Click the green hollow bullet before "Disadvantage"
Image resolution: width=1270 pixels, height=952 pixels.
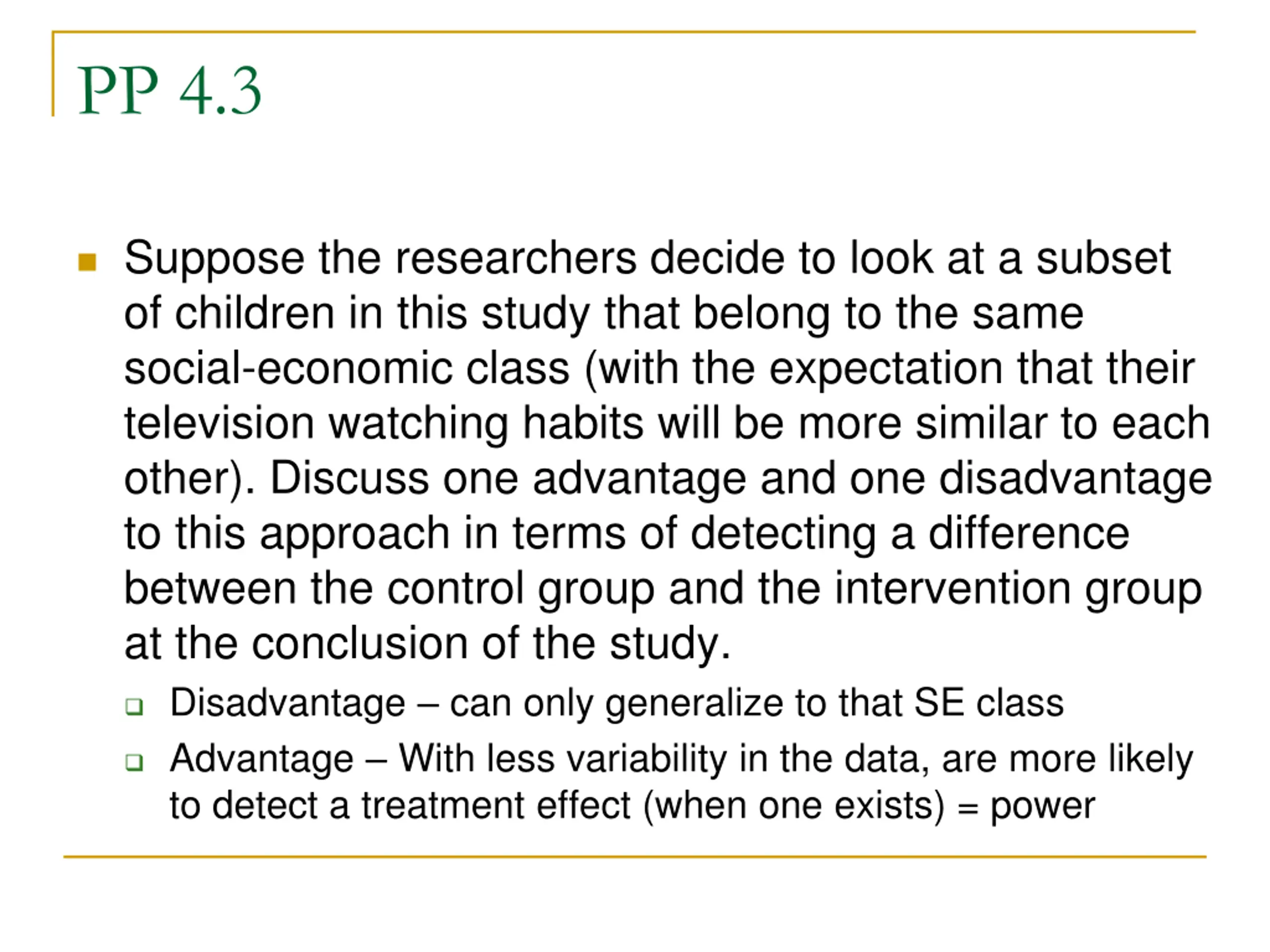coord(134,707)
